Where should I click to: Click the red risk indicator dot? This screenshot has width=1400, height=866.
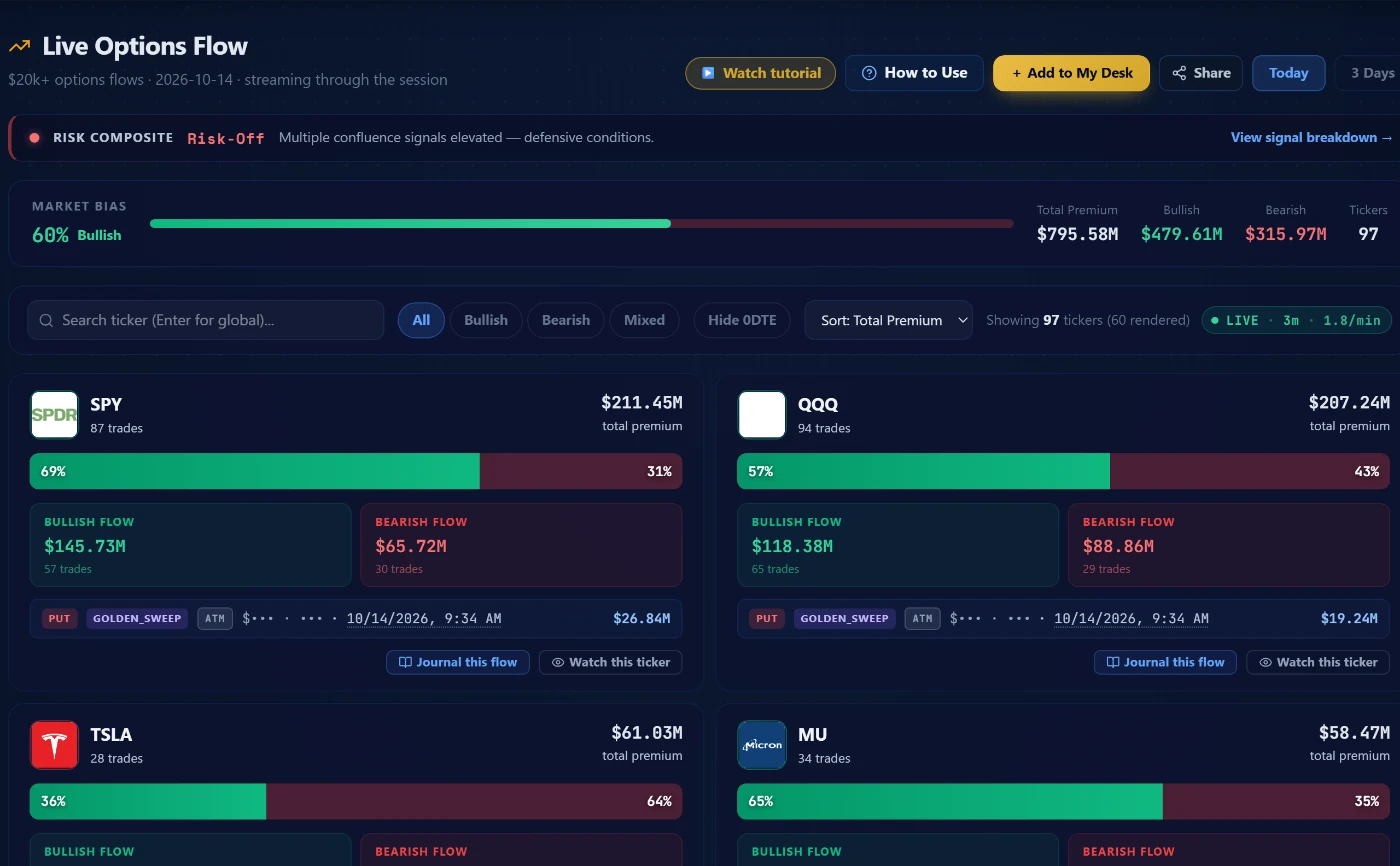coord(35,138)
